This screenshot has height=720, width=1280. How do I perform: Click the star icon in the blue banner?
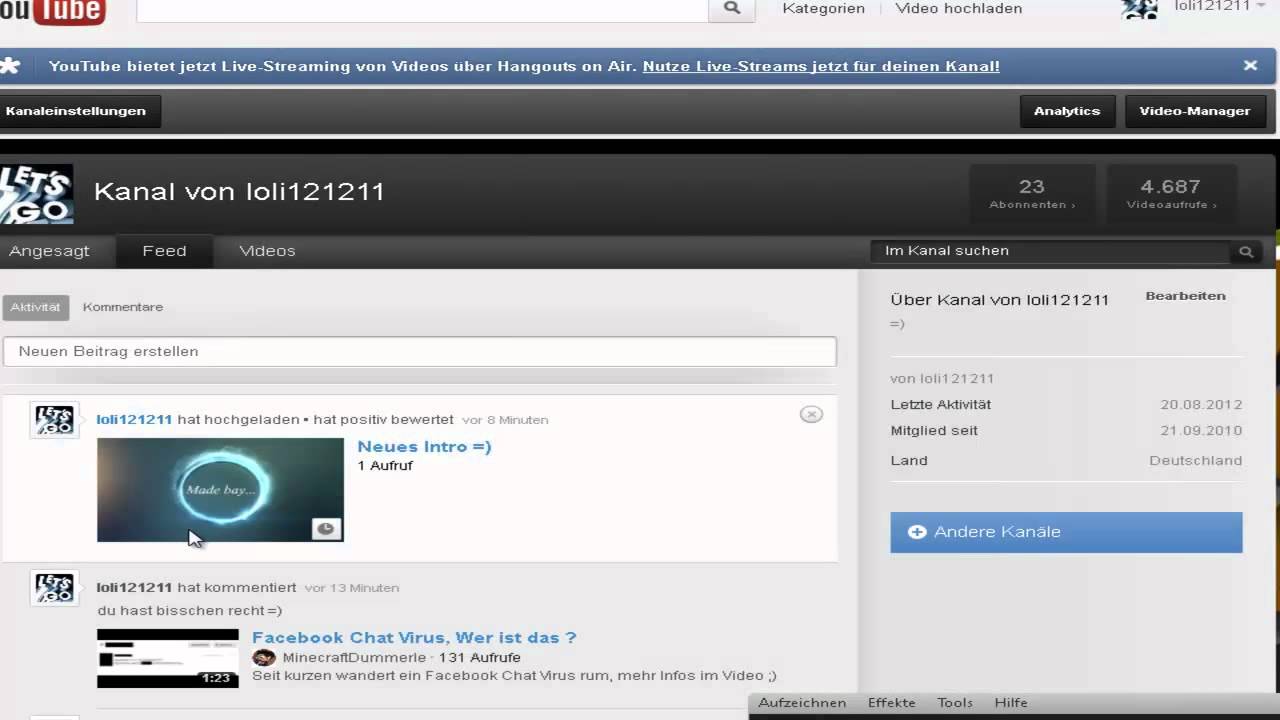pyautogui.click(x=10, y=66)
